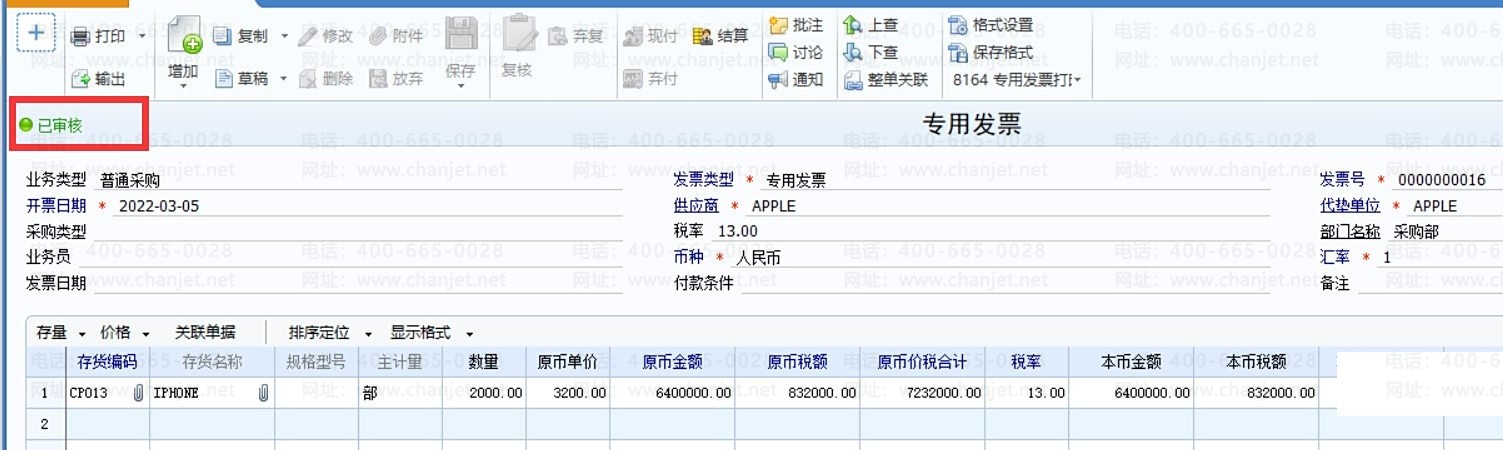Click 上查 (Trace up) icon

coord(853,25)
